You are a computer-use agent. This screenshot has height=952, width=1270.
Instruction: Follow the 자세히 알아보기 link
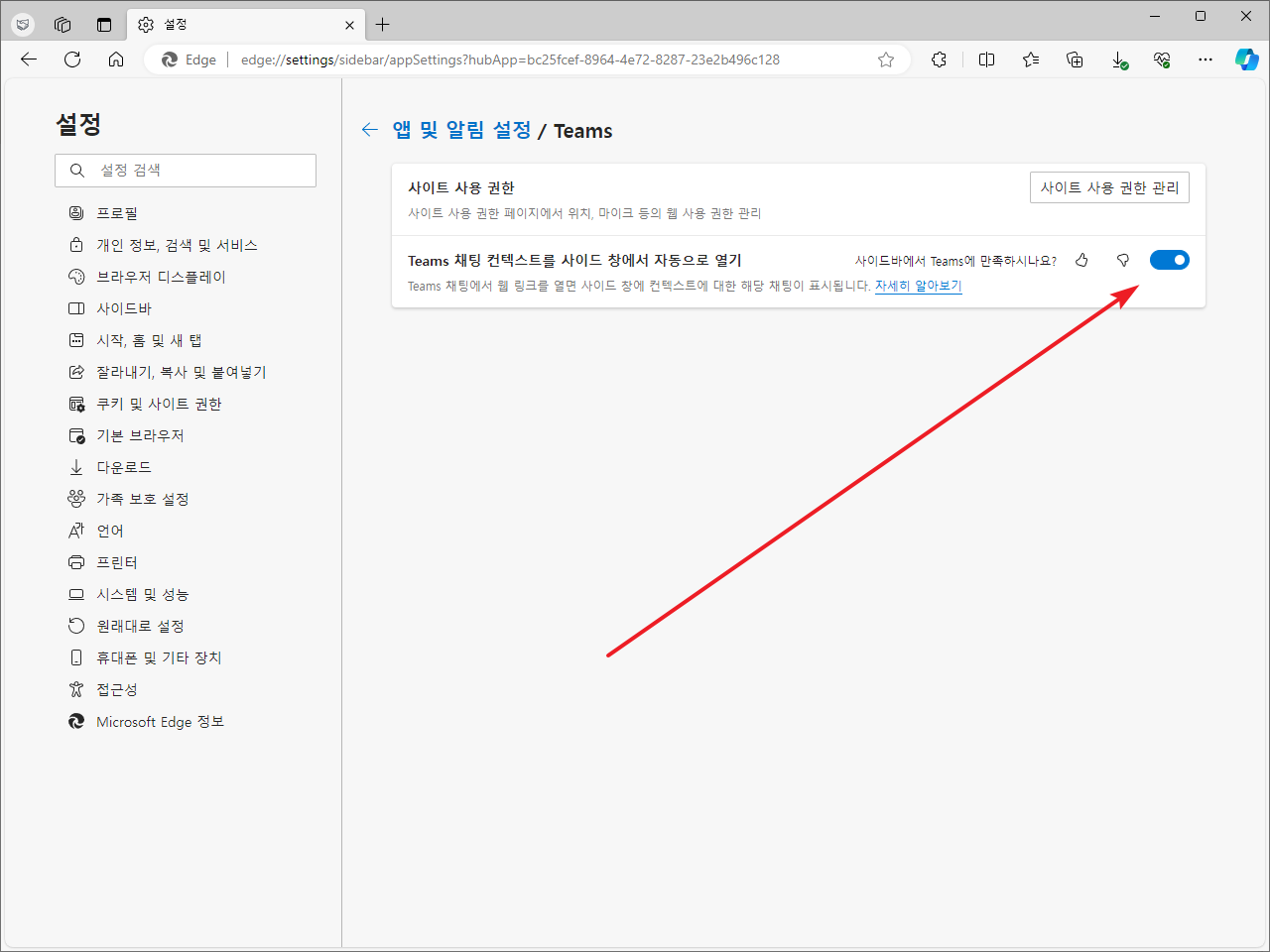click(918, 286)
